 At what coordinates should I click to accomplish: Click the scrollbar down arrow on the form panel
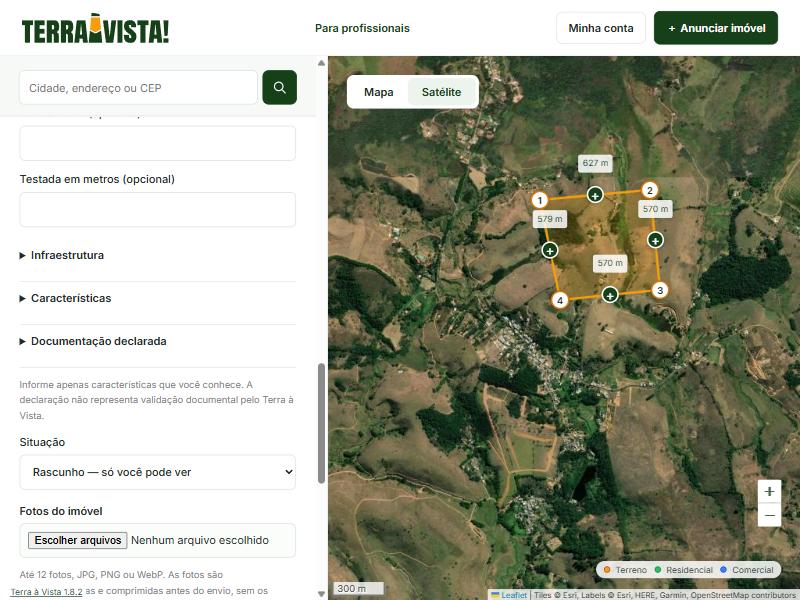point(321,593)
